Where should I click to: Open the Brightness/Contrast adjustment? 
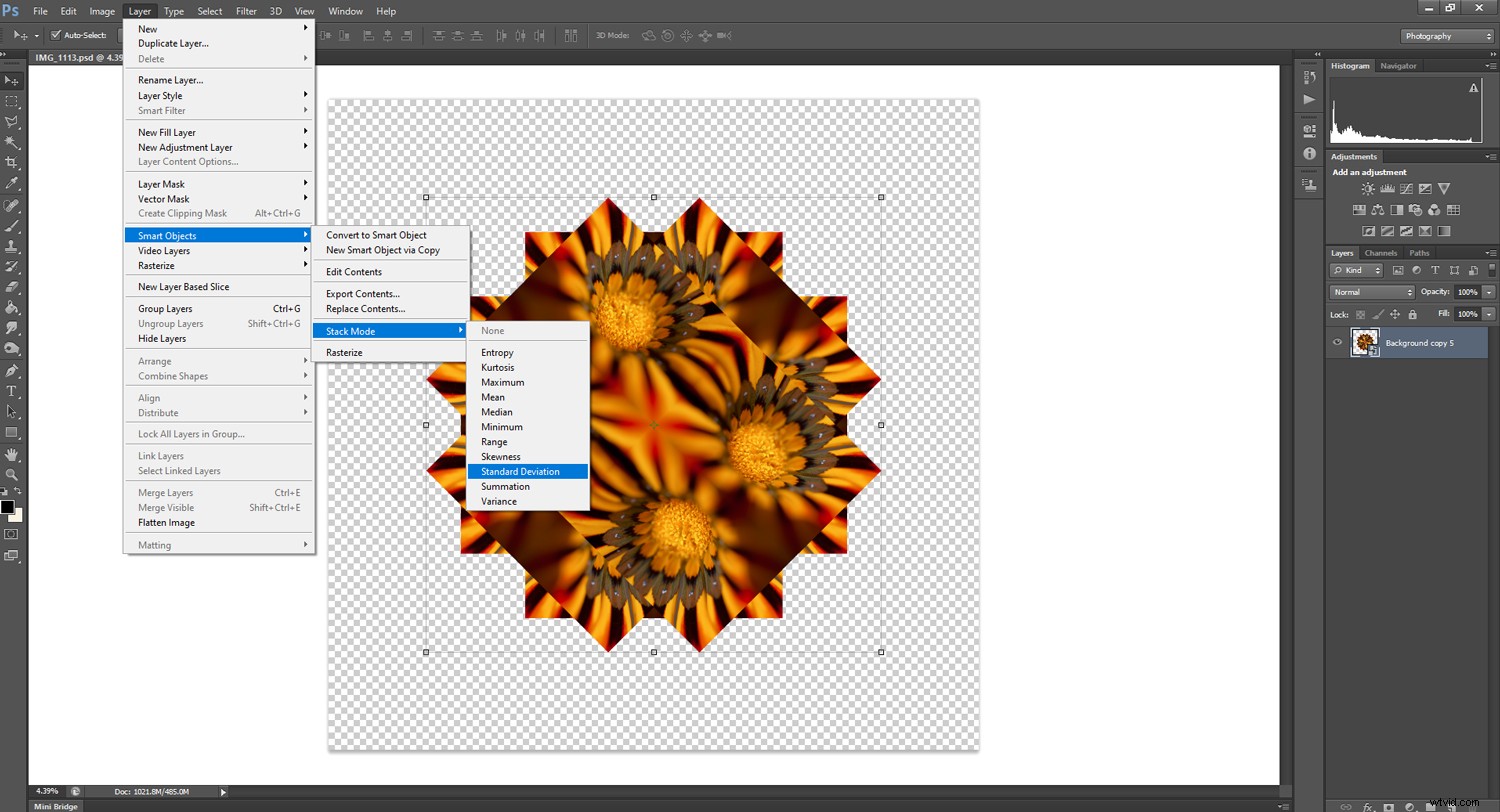(1368, 189)
